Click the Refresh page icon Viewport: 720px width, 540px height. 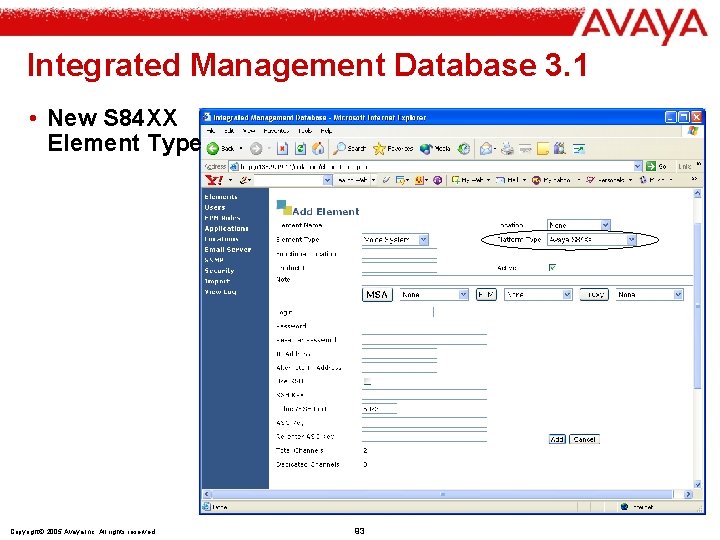pyautogui.click(x=300, y=148)
